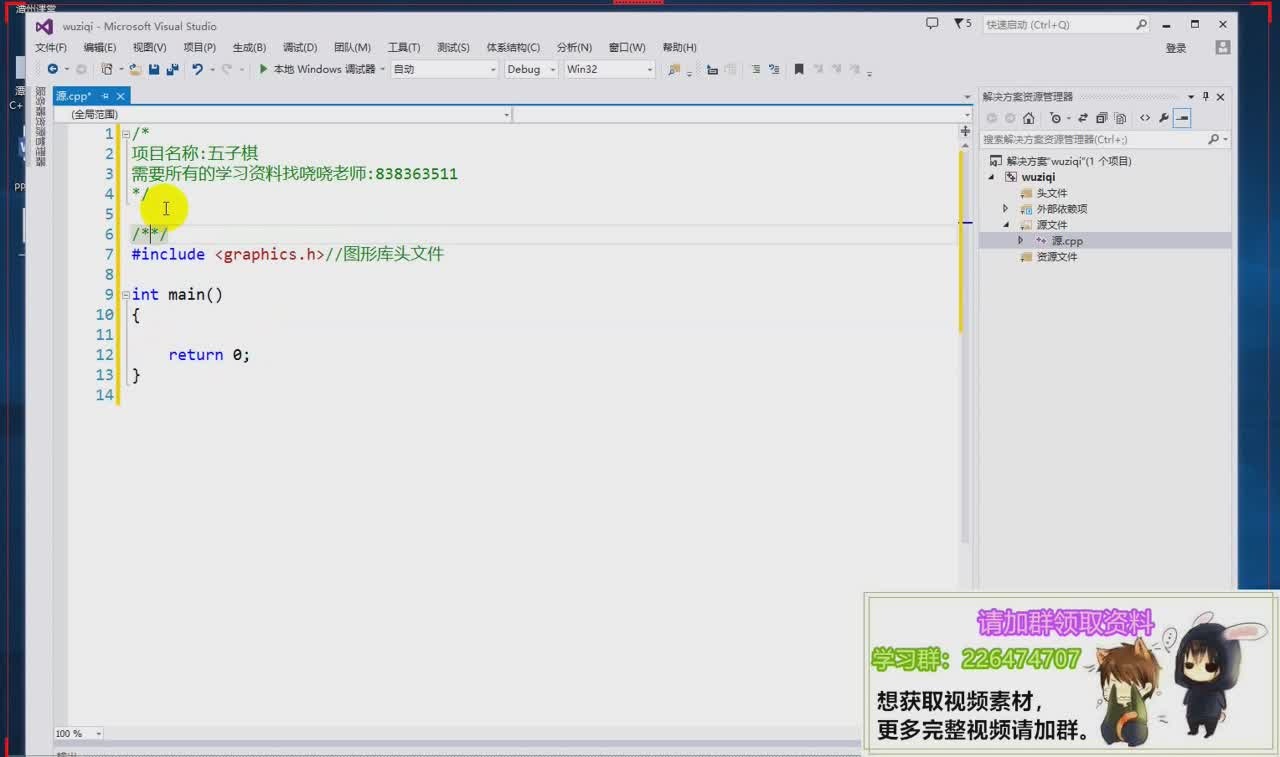
Task: Click the Visual Studio logo in title bar
Action: [x=44, y=26]
